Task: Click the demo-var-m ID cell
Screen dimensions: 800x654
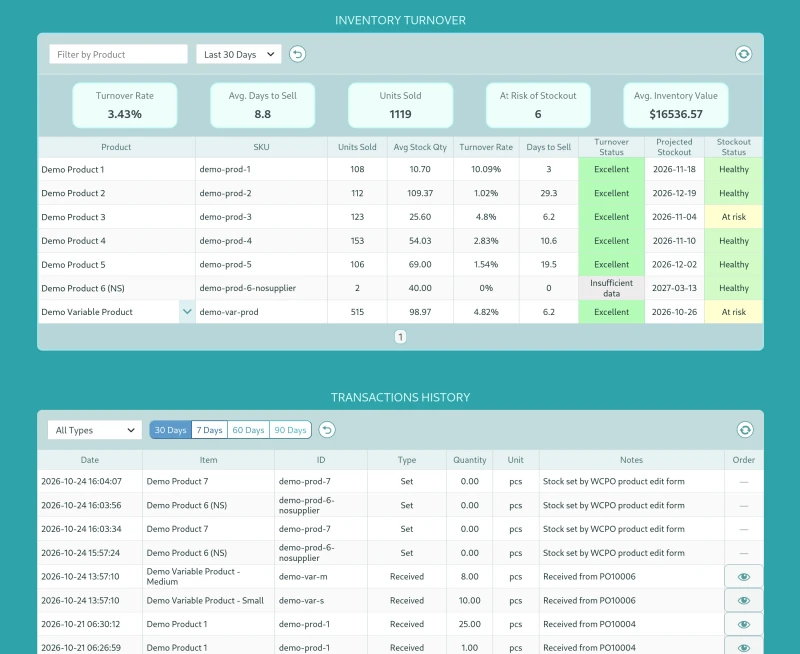Action: coord(321,576)
